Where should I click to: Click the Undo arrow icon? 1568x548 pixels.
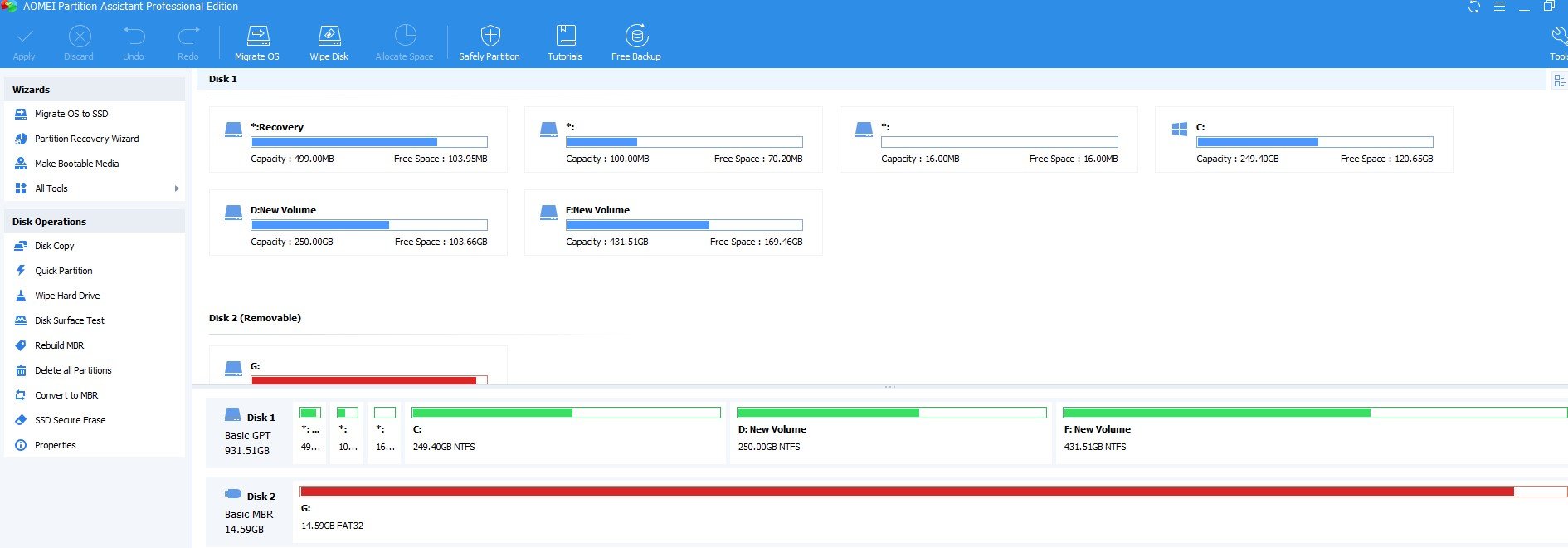pos(134,36)
